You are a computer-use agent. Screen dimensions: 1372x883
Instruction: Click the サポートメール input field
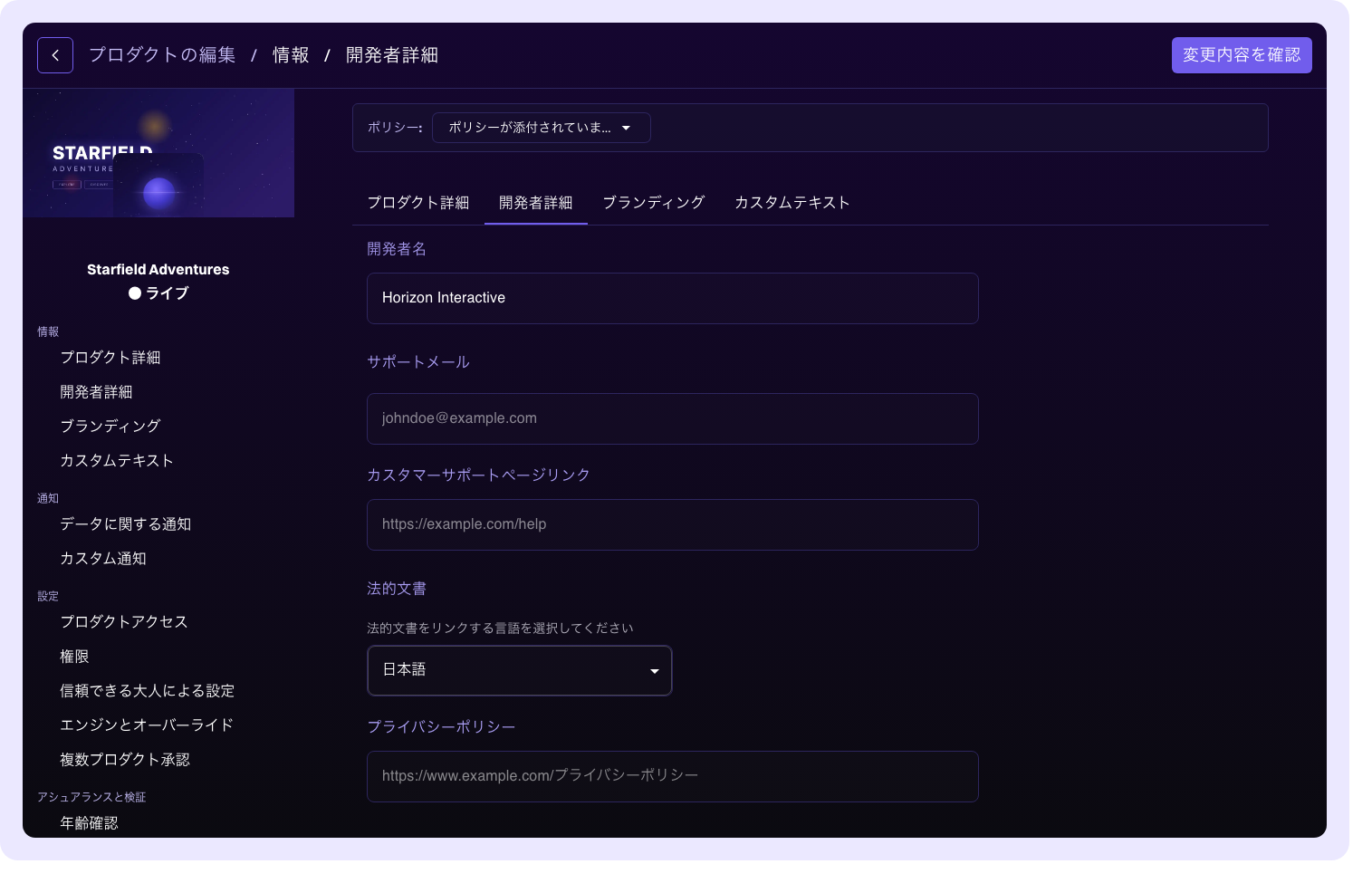(673, 418)
